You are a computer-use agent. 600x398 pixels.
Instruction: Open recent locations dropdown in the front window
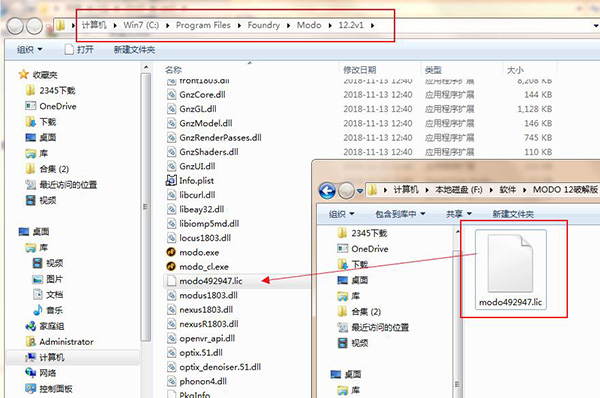pos(360,191)
